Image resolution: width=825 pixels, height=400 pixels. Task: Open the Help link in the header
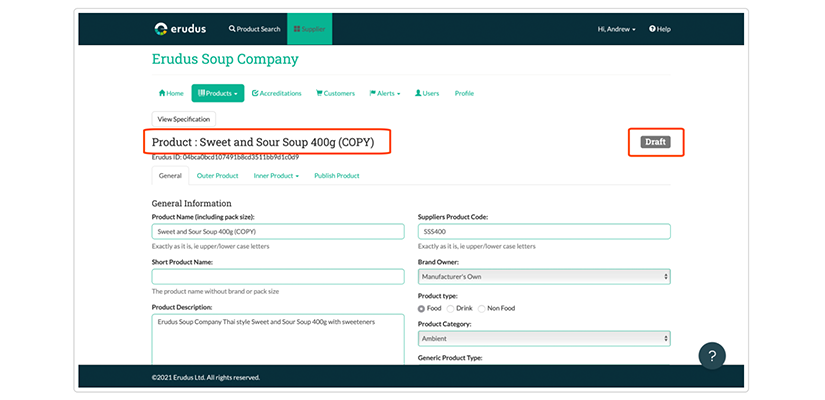[x=660, y=29]
